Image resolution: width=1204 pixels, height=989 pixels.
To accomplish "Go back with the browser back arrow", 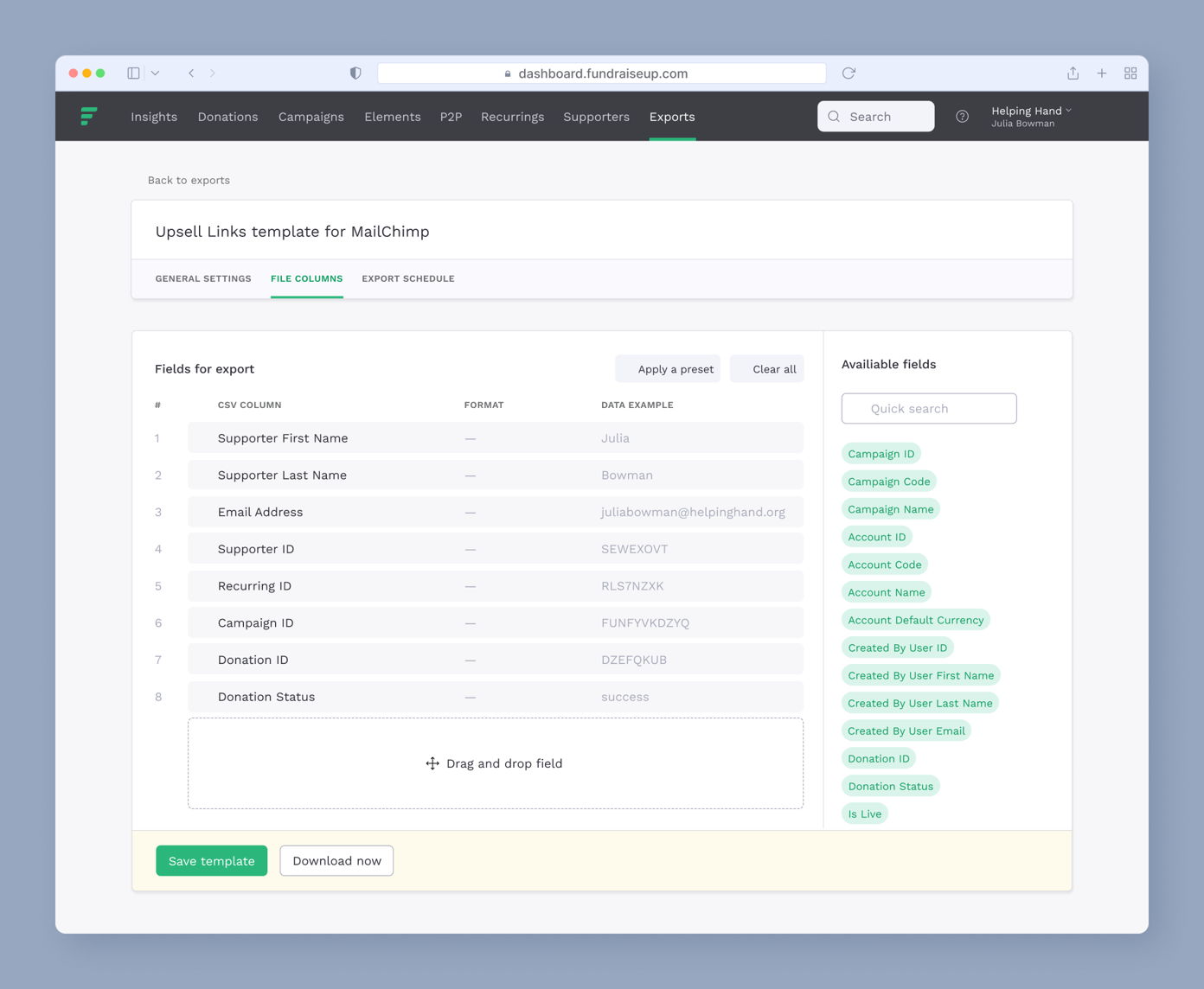I will [191, 73].
